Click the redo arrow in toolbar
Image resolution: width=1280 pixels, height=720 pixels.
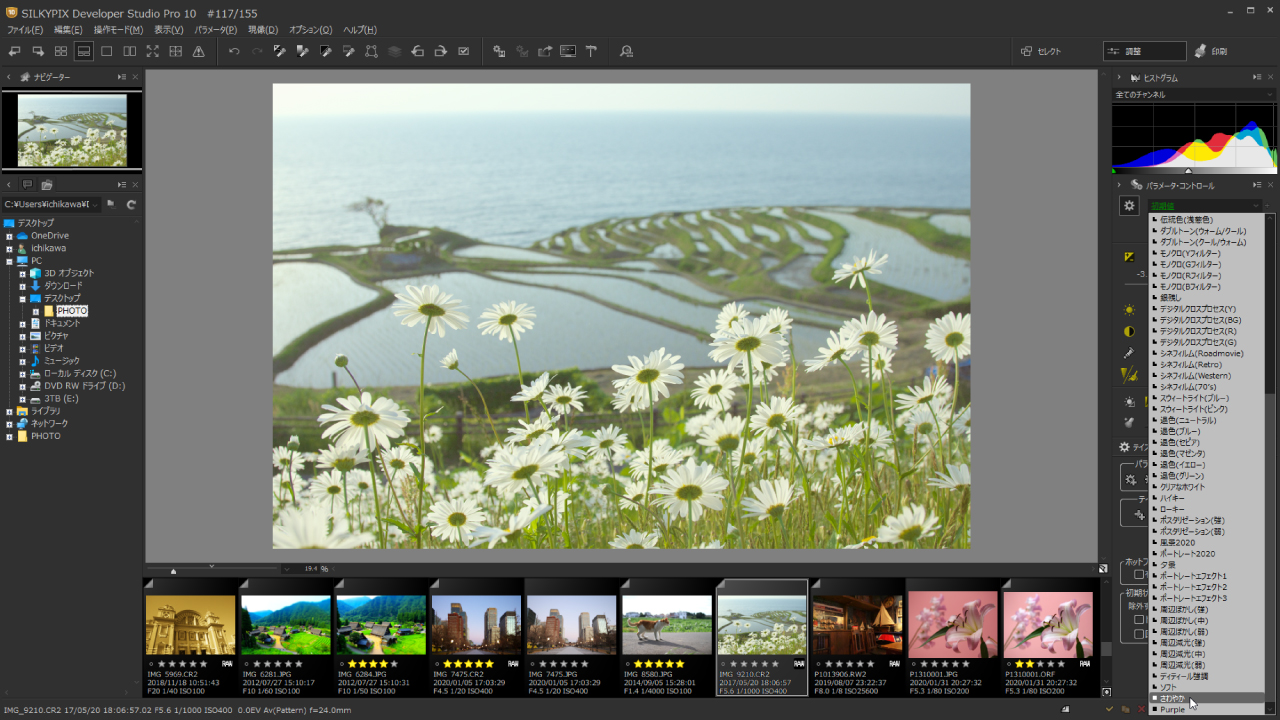(x=257, y=51)
